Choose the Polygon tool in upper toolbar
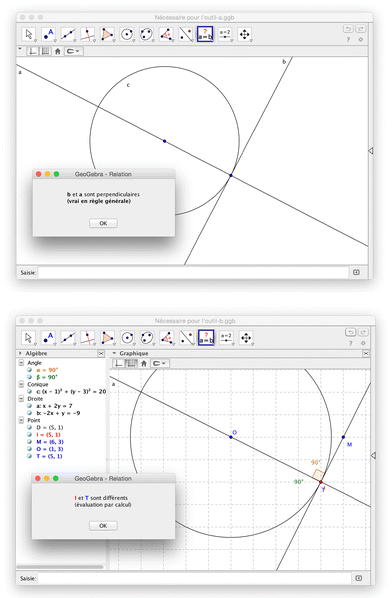This screenshot has width=392, height=598. (107, 34)
